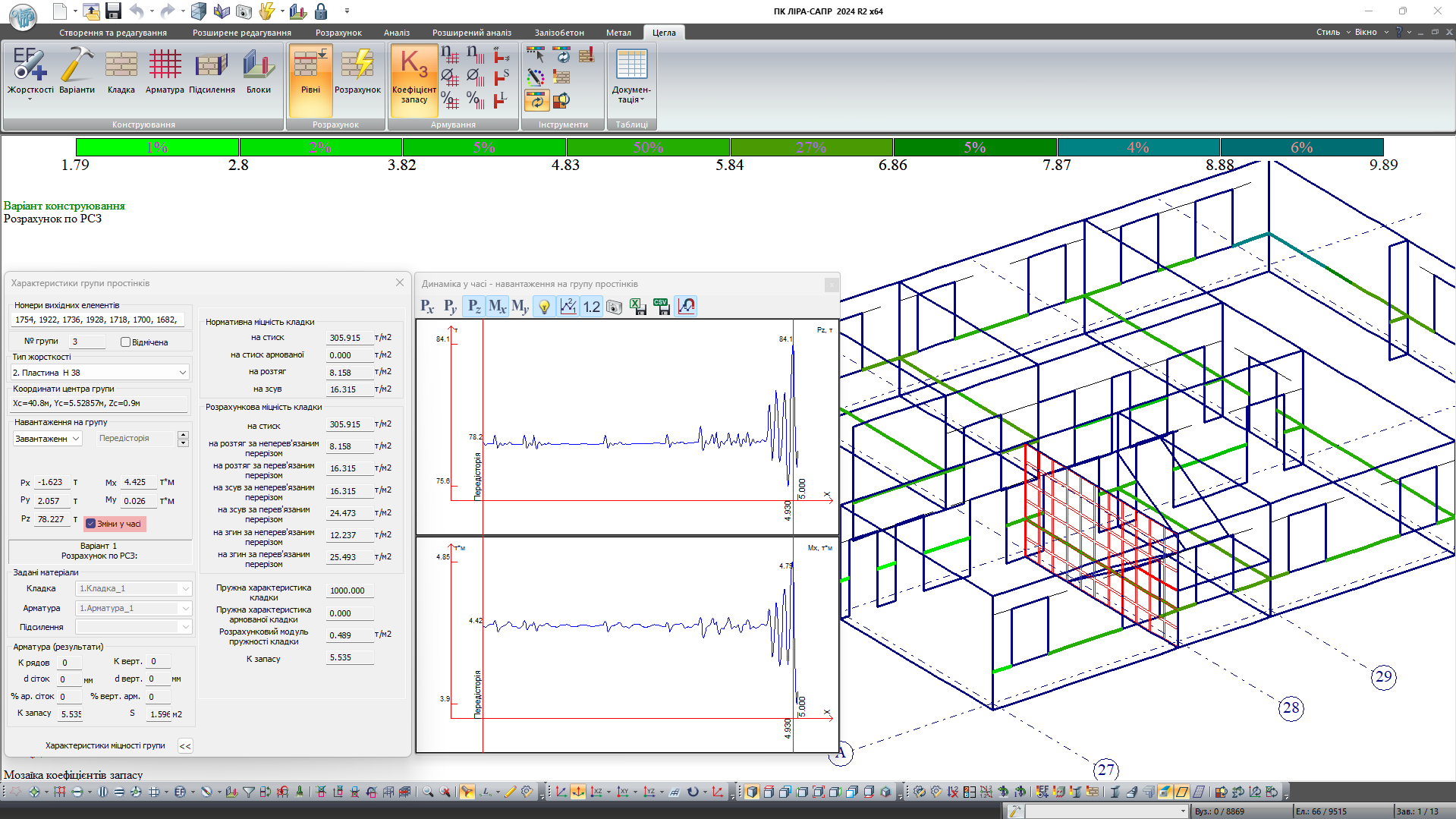Uncheck the Зміни у часі checkbox
Viewport: 1456px width, 819px height.
pyautogui.click(x=91, y=524)
